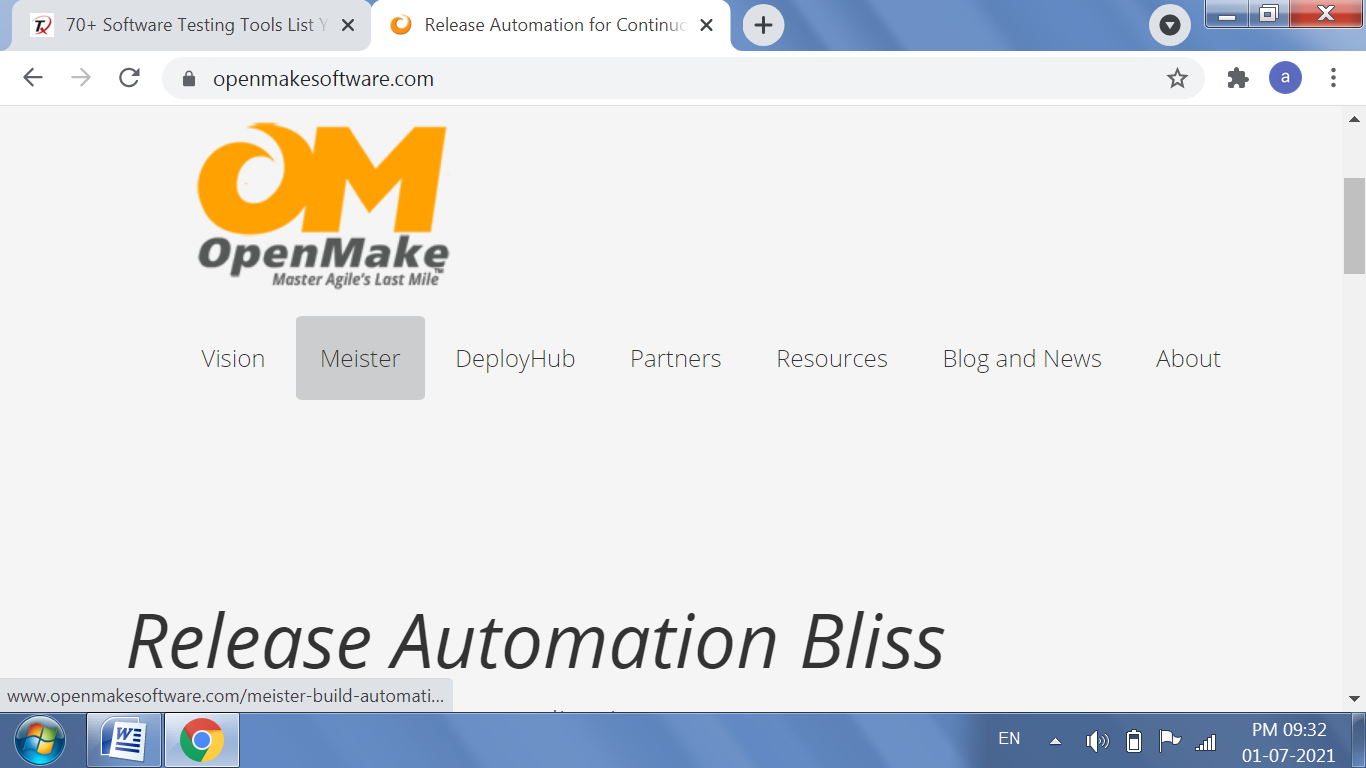1366x768 pixels.
Task: Restore down the Chrome window
Action: click(1269, 14)
